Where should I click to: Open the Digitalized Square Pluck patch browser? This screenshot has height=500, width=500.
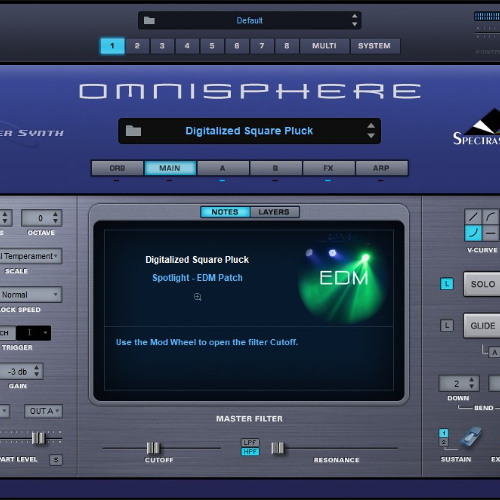point(249,131)
